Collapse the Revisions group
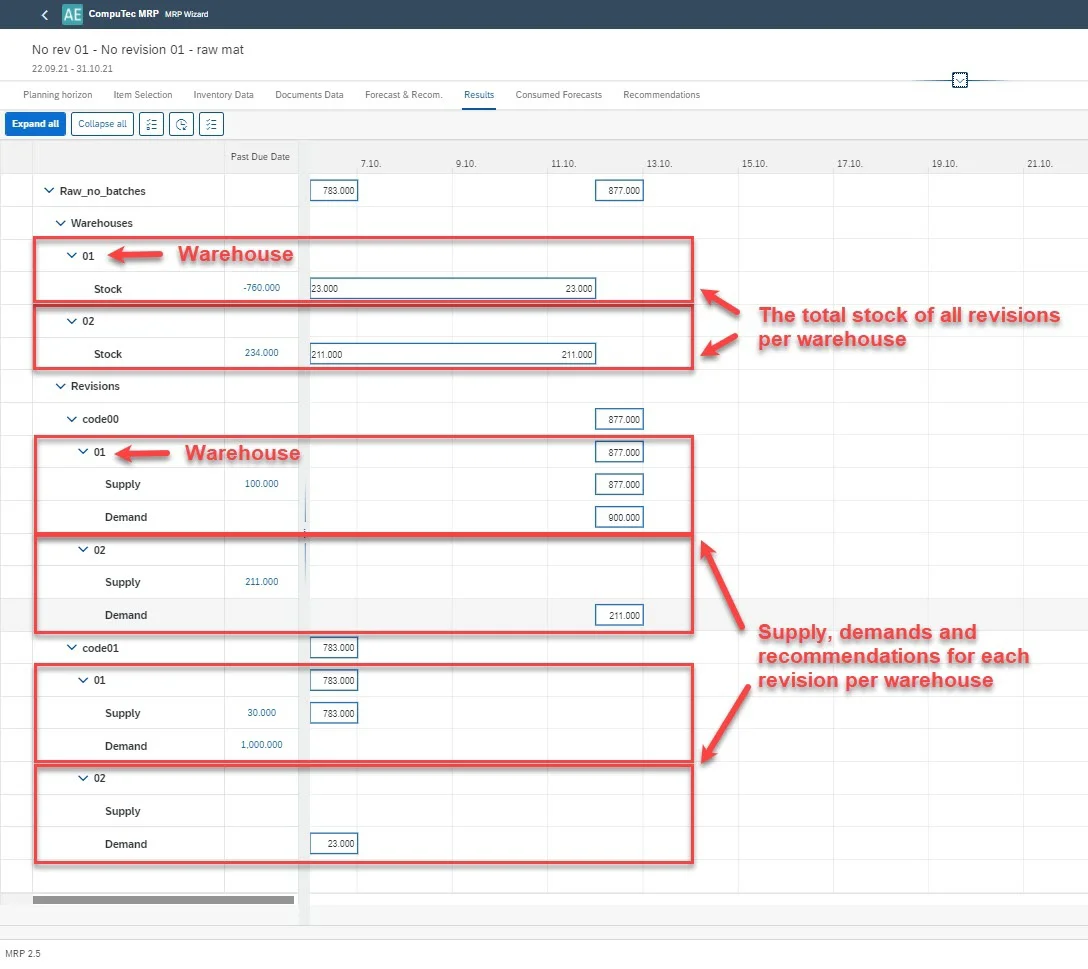 (x=60, y=386)
